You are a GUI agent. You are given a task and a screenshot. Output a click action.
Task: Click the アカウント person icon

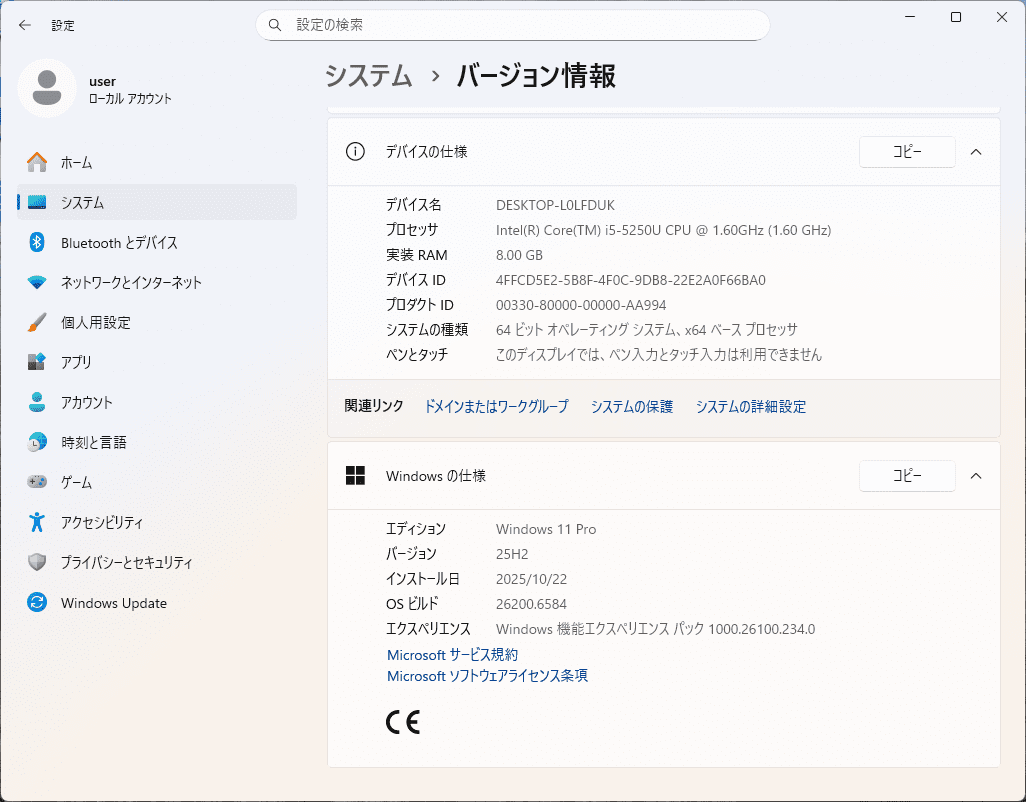[x=37, y=402]
